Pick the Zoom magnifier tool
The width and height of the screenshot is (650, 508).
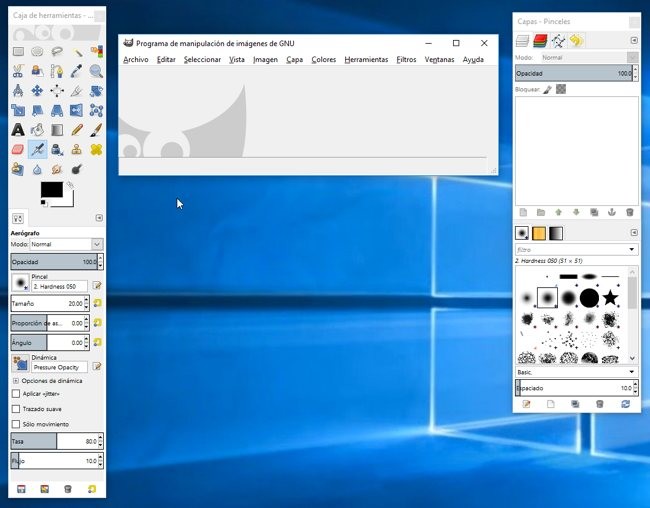(96, 71)
